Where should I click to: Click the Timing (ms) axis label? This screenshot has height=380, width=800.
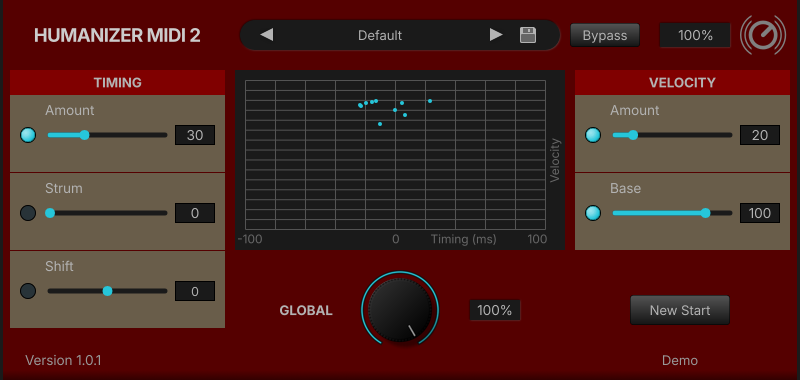coord(463,239)
